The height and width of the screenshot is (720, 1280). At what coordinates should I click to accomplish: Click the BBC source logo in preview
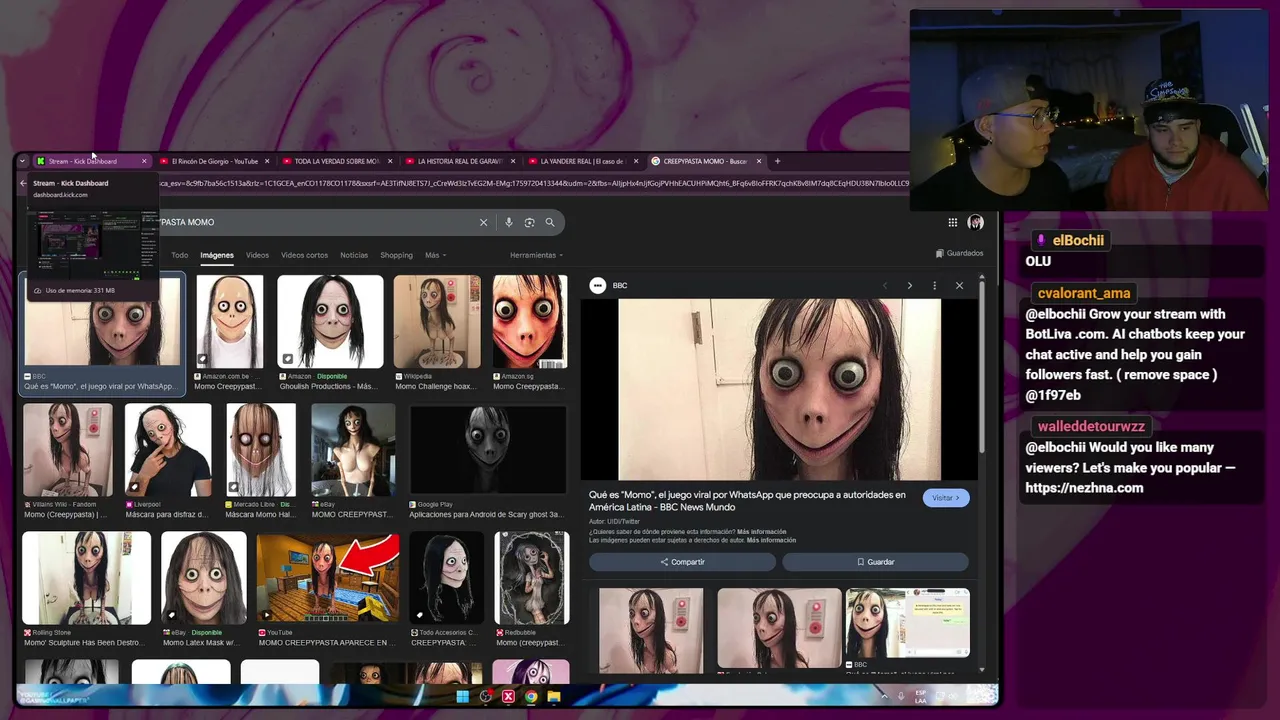[598, 286]
